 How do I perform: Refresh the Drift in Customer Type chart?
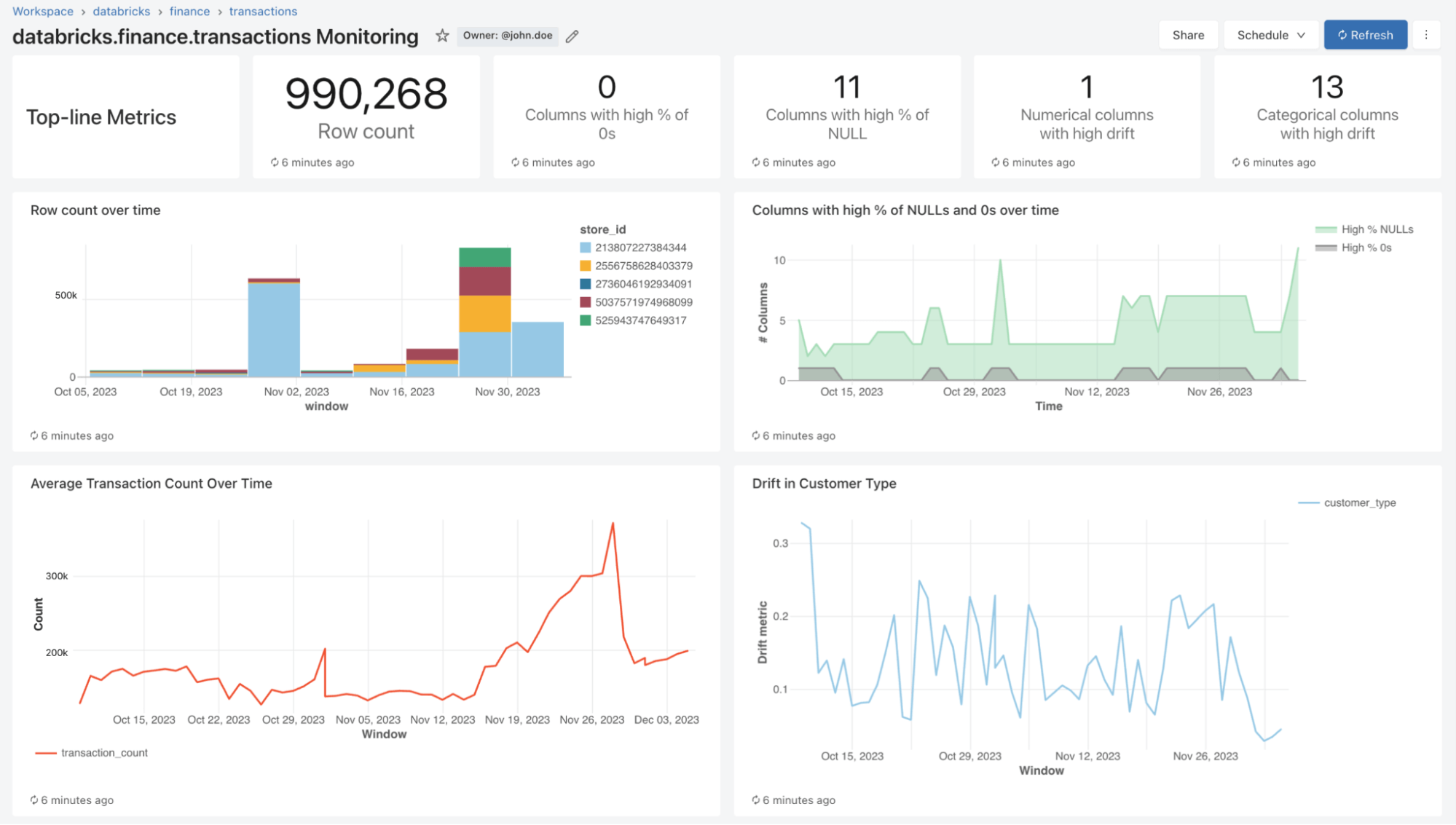[x=755, y=800]
